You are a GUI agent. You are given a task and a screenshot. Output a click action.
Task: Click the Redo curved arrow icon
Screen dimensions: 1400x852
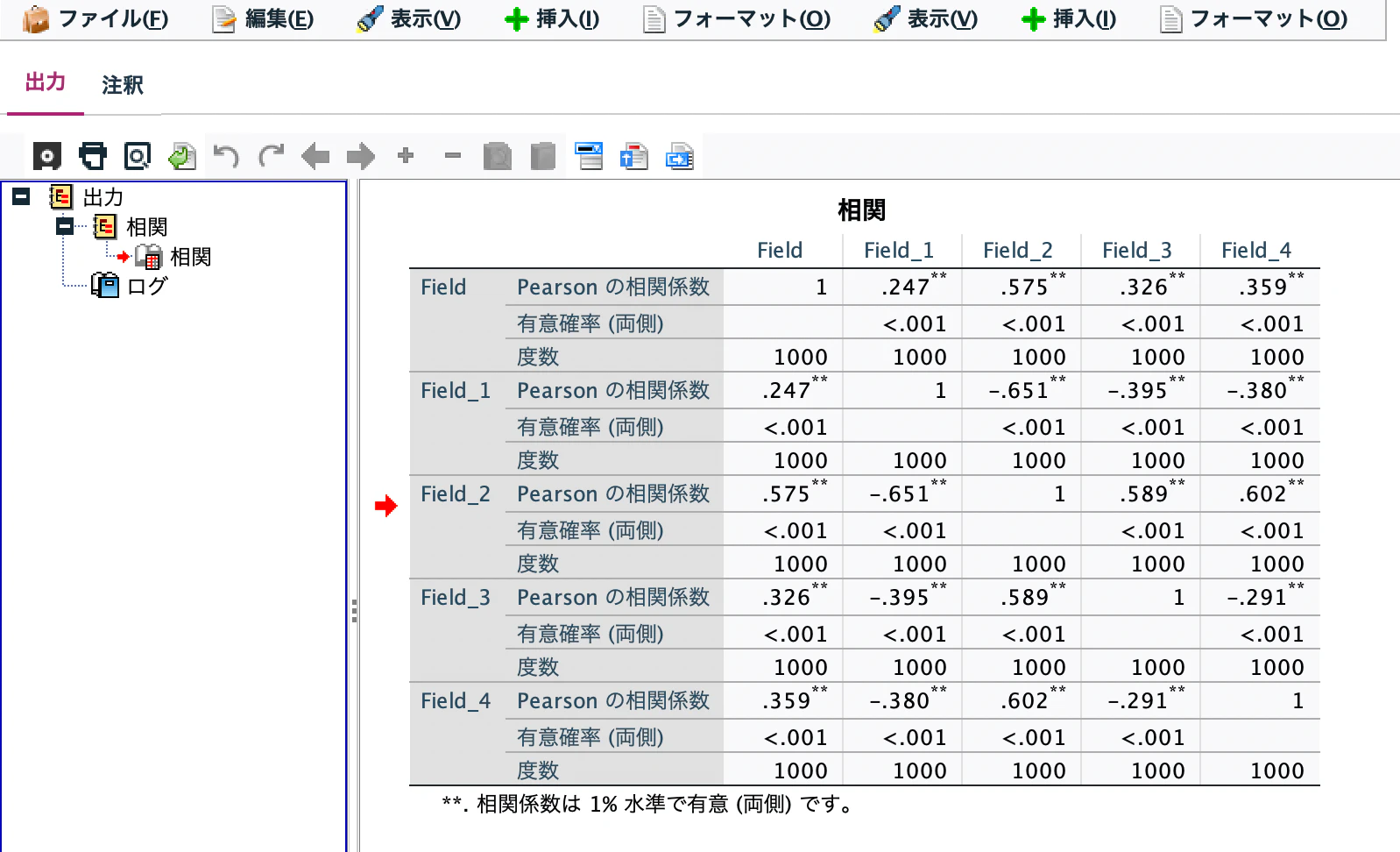(272, 157)
